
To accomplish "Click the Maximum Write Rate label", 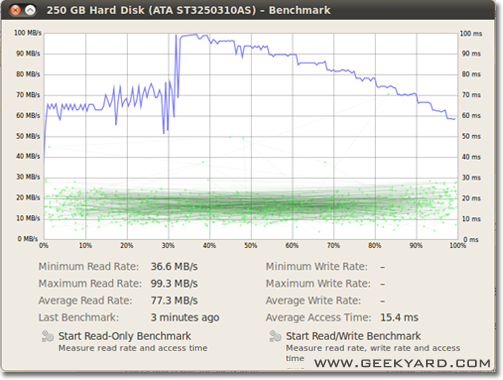I will [318, 284].
